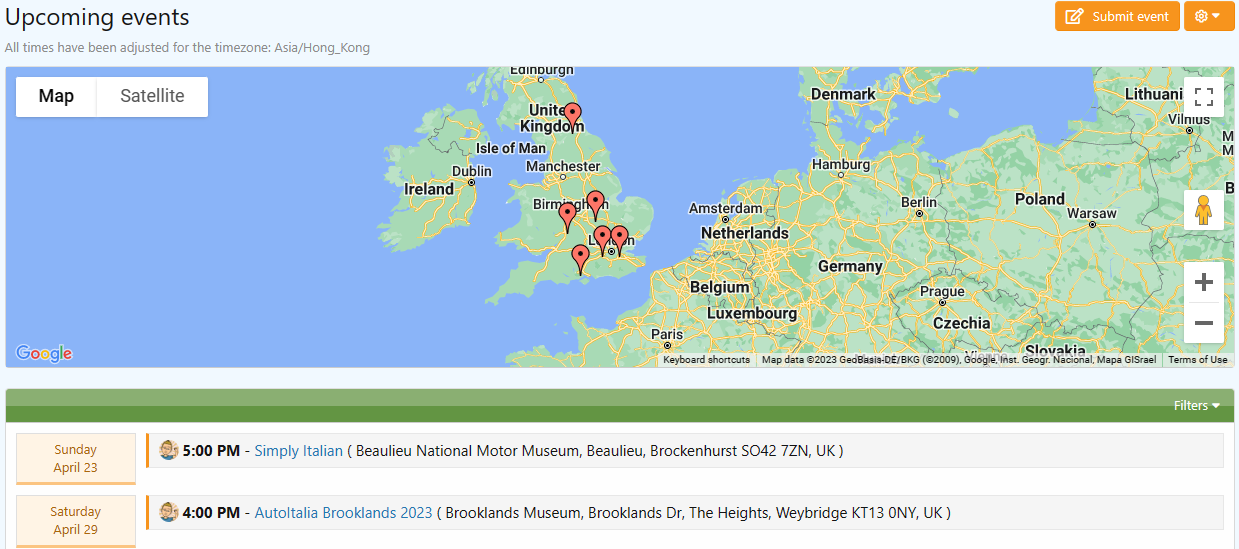The image size is (1239, 549).
Task: Select the Street View pegman icon
Action: point(1204,210)
